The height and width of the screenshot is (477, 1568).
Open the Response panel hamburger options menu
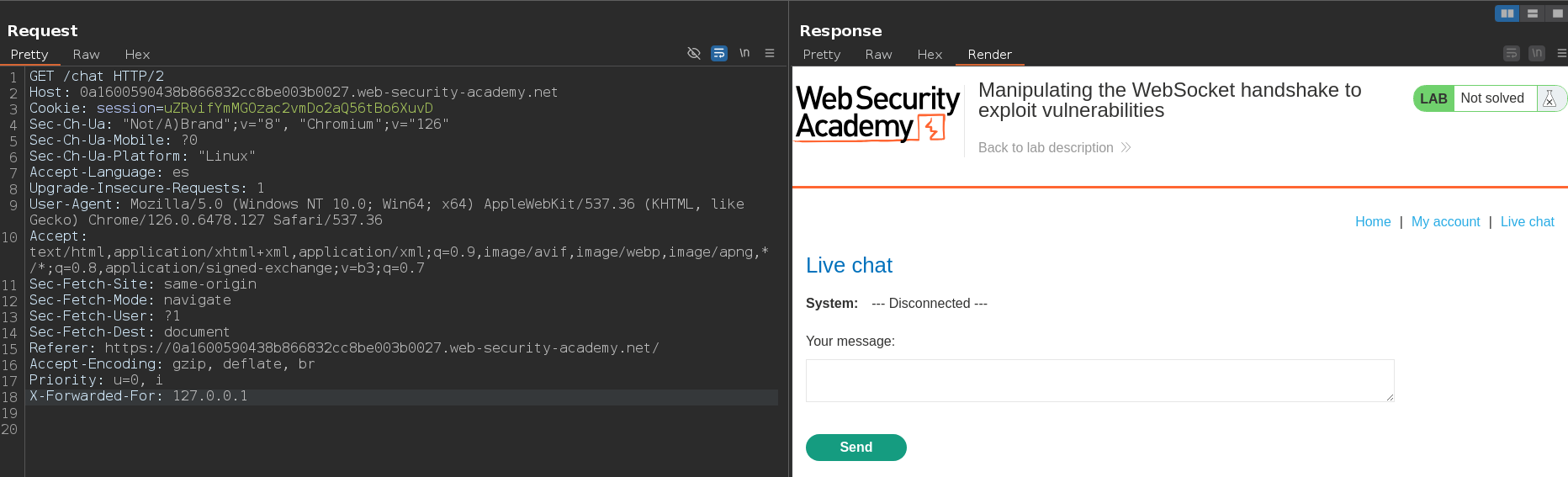(1562, 53)
